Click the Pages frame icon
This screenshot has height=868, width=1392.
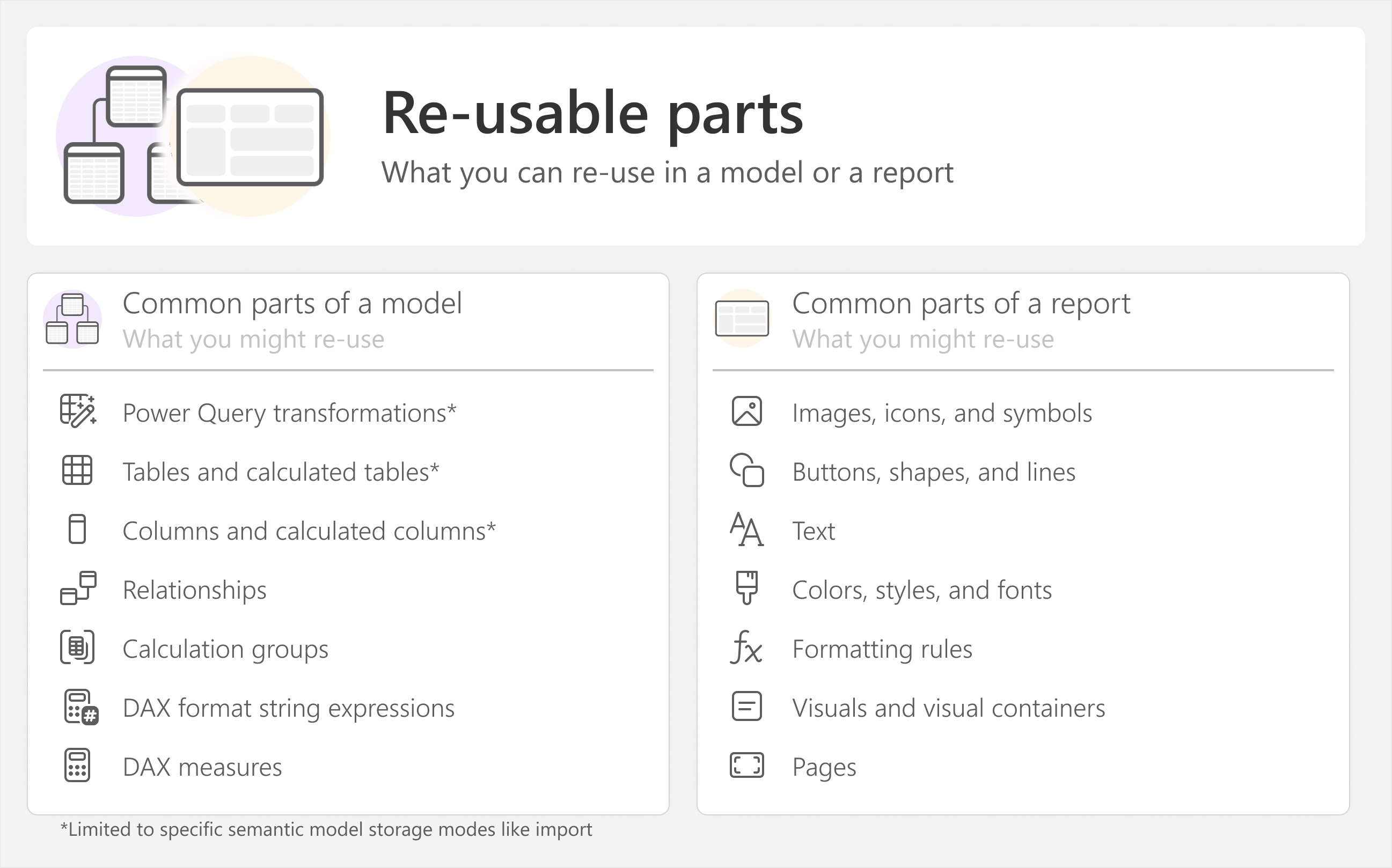(x=746, y=765)
